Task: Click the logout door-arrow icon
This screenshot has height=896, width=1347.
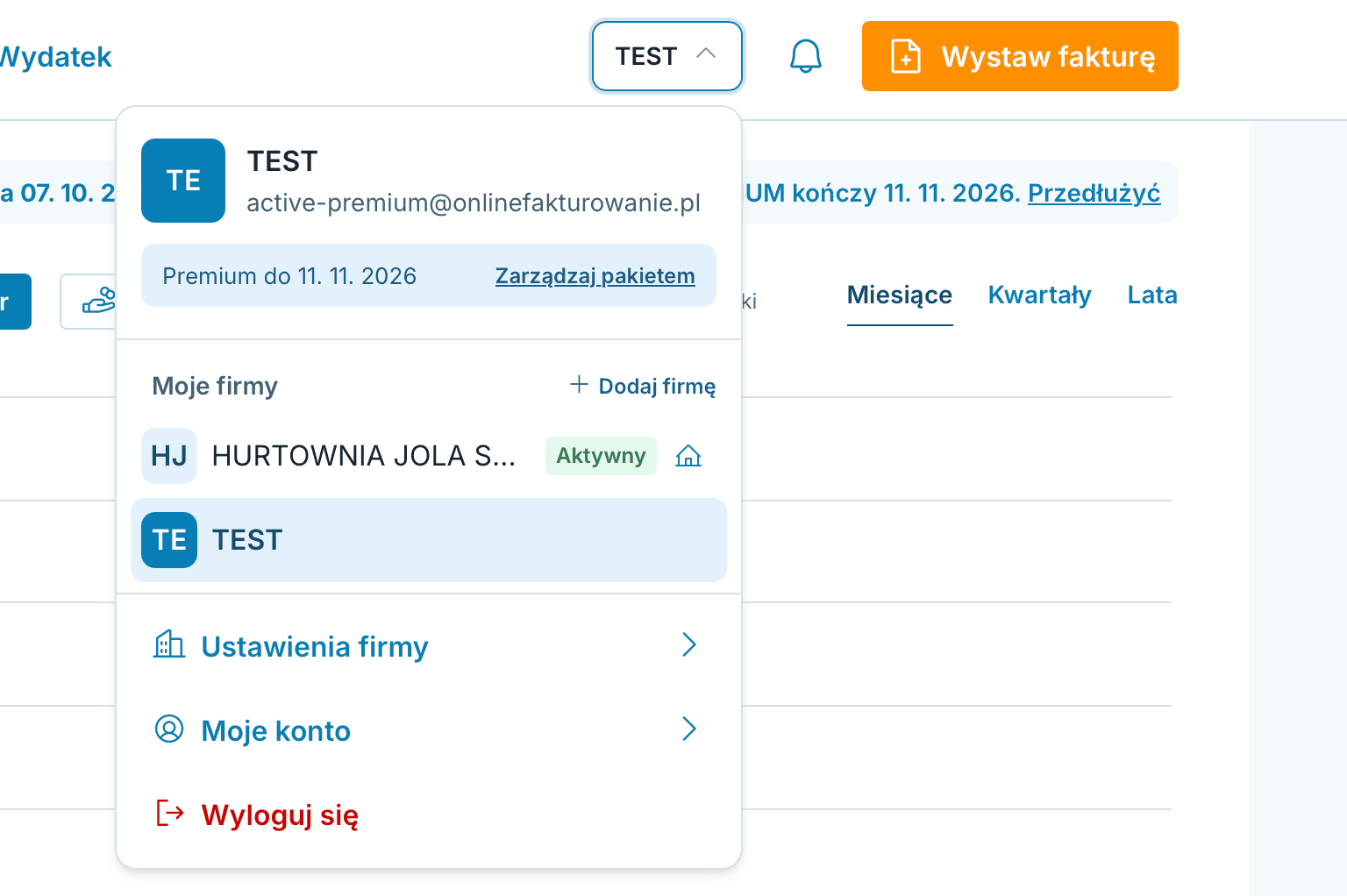Action: click(x=169, y=814)
